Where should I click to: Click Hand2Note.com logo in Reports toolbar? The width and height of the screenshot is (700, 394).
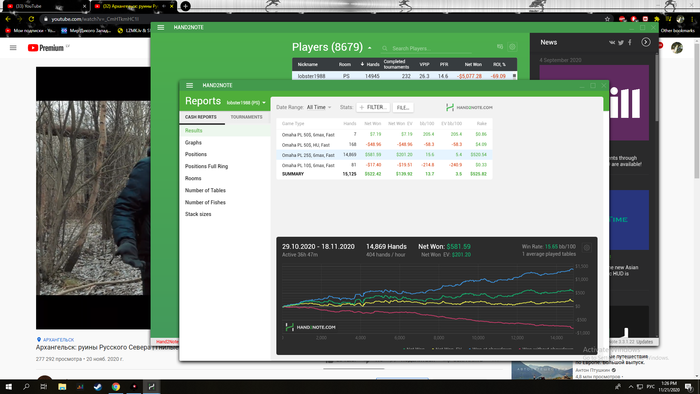tap(469, 108)
